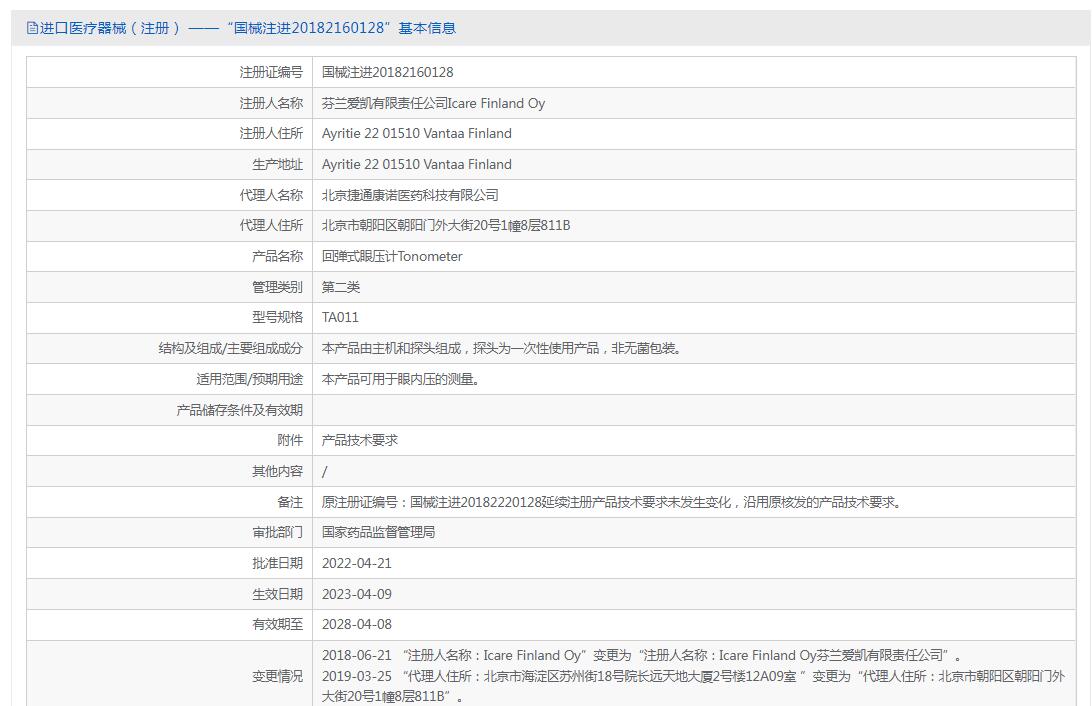The height and width of the screenshot is (706, 1092).
Task: Click the model specification TA011
Action: [340, 317]
